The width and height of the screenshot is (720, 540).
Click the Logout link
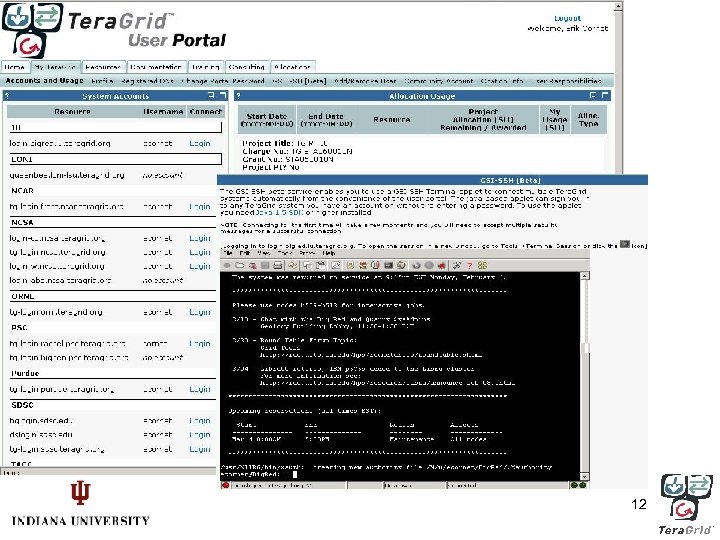tap(568, 18)
